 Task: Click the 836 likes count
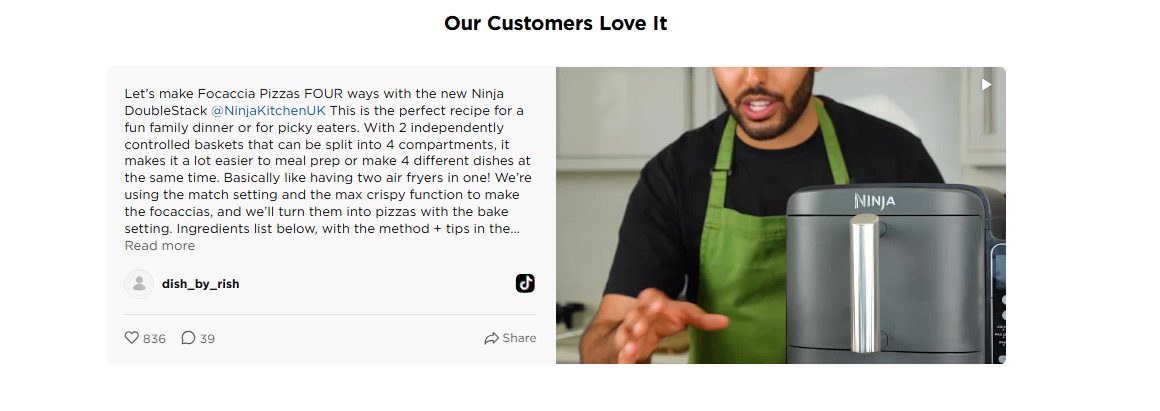click(x=155, y=339)
